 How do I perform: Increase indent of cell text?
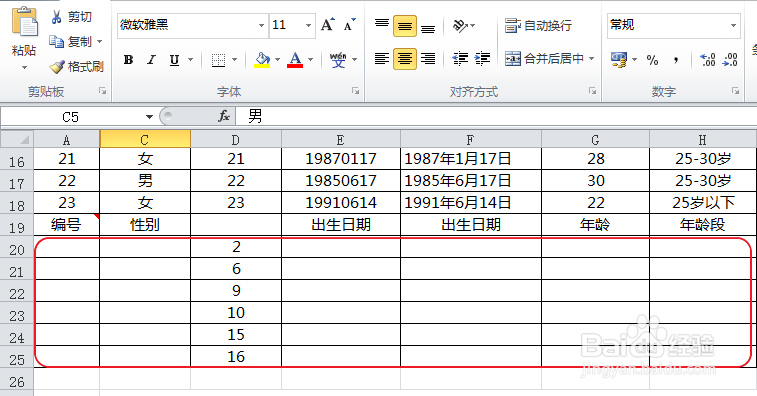pyautogui.click(x=482, y=59)
